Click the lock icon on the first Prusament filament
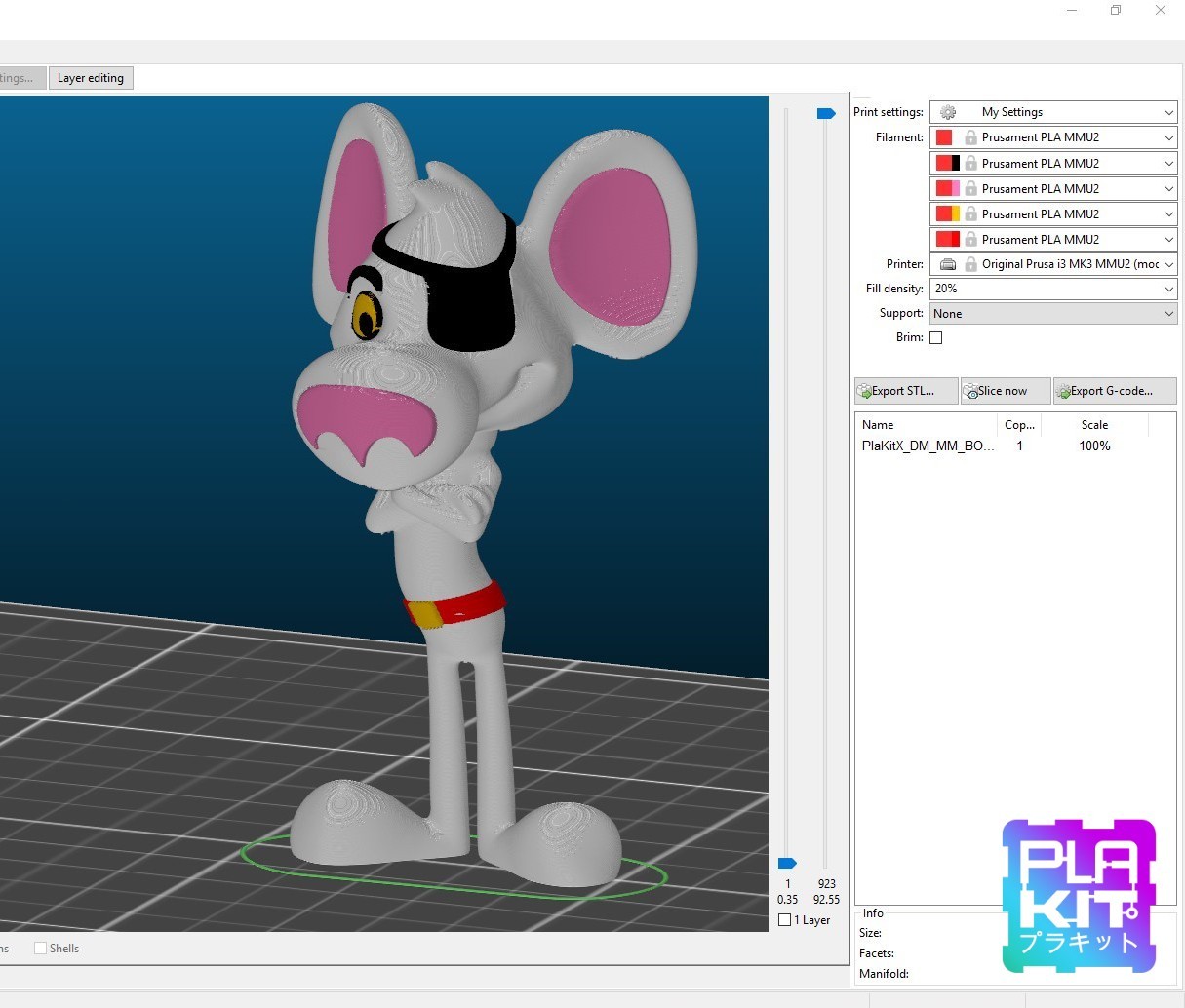The image size is (1185, 1008). click(972, 136)
